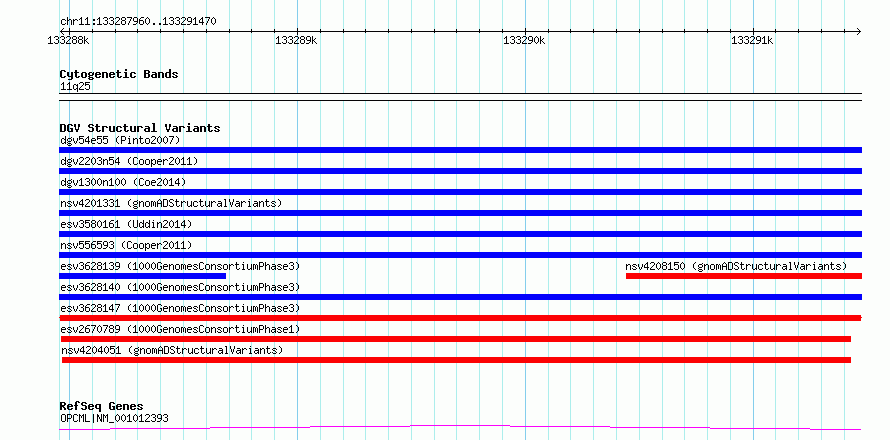
Task: Click the 11q25 band label
Action: point(75,87)
